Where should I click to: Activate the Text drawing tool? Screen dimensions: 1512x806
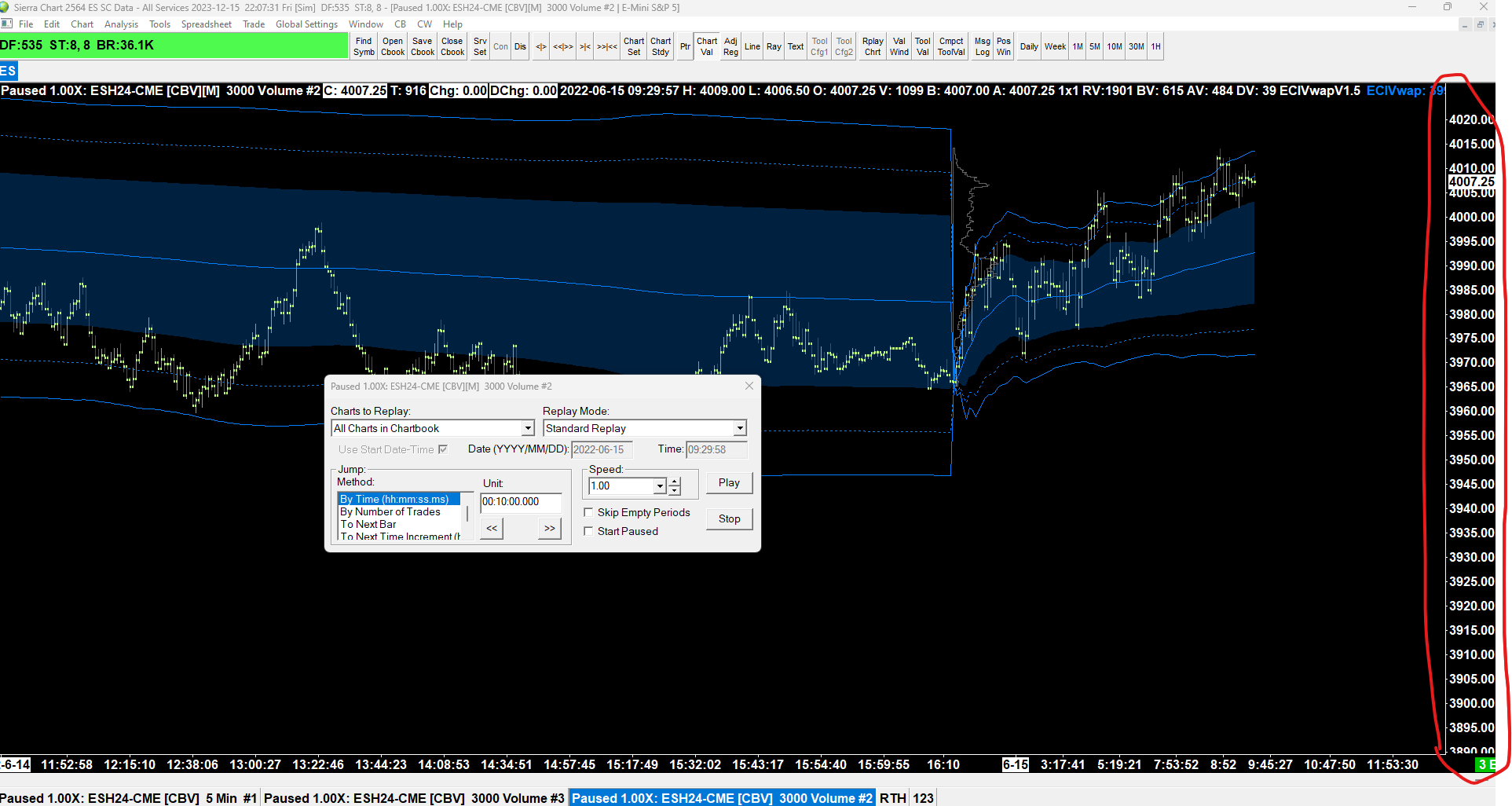click(796, 46)
